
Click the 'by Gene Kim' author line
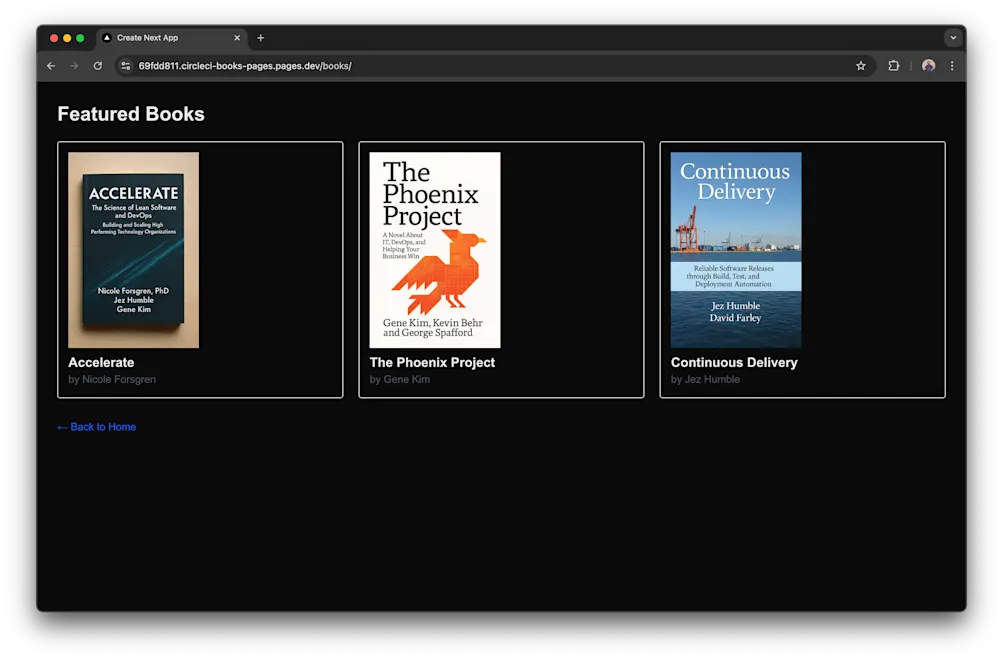400,379
